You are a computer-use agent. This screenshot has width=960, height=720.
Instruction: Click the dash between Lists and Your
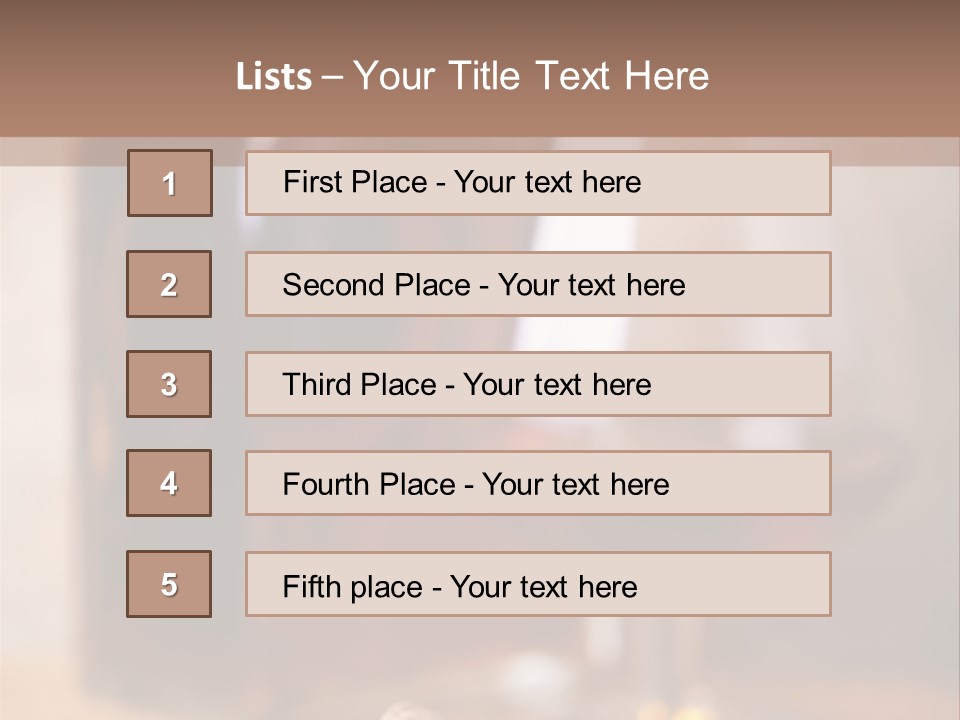332,78
